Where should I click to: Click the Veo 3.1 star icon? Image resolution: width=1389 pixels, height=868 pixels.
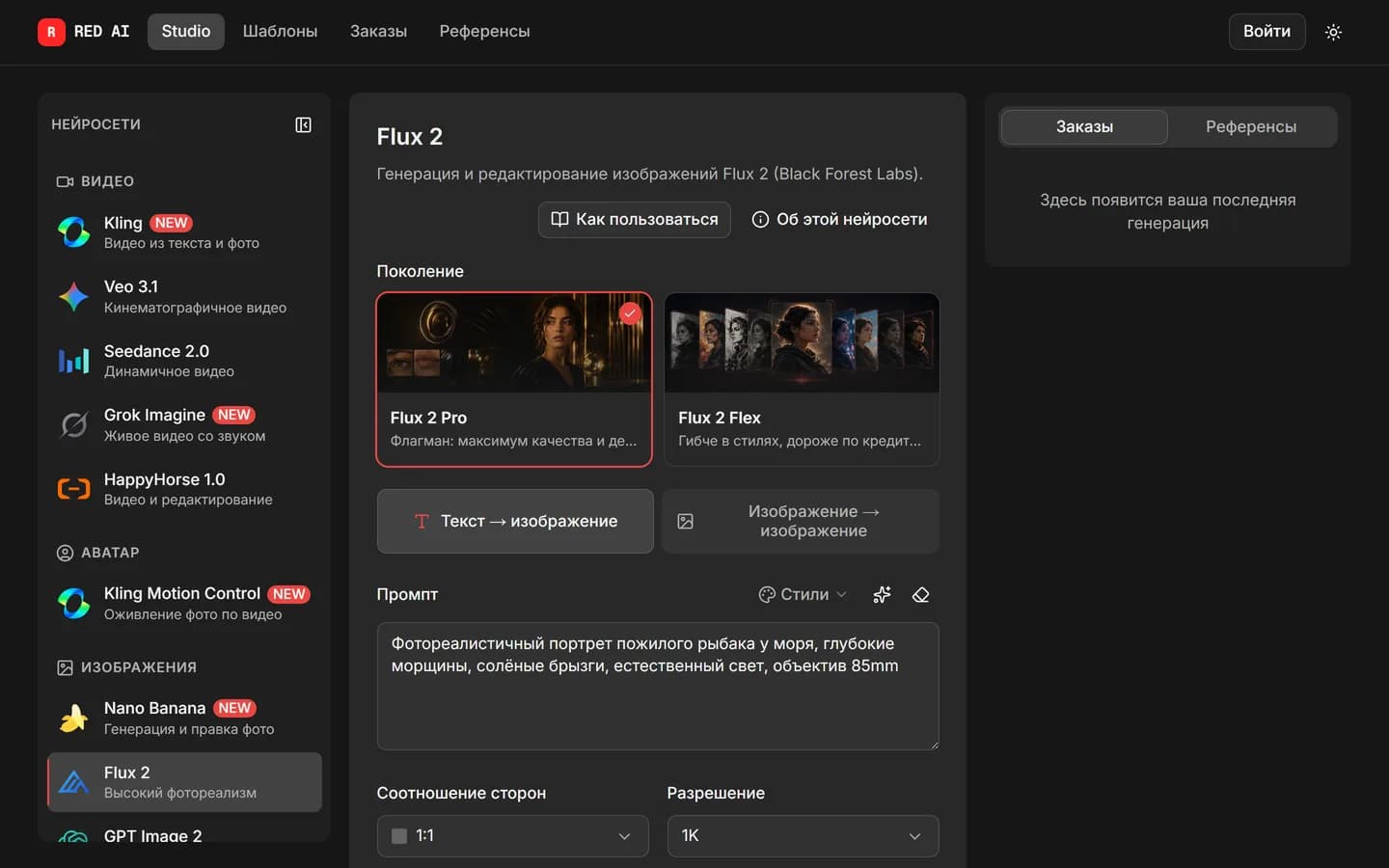coord(73,296)
